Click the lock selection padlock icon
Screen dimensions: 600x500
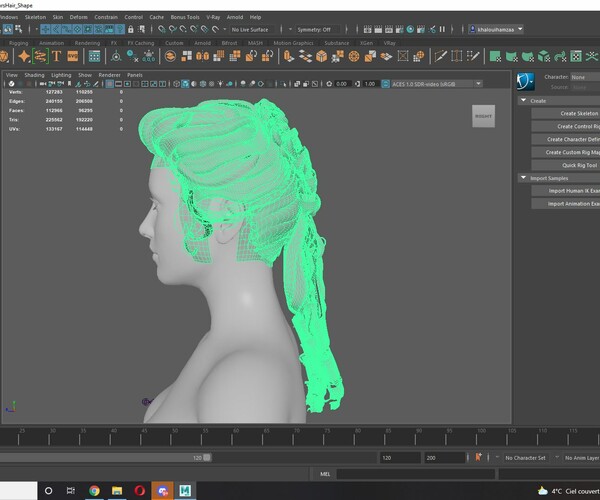(130, 29)
